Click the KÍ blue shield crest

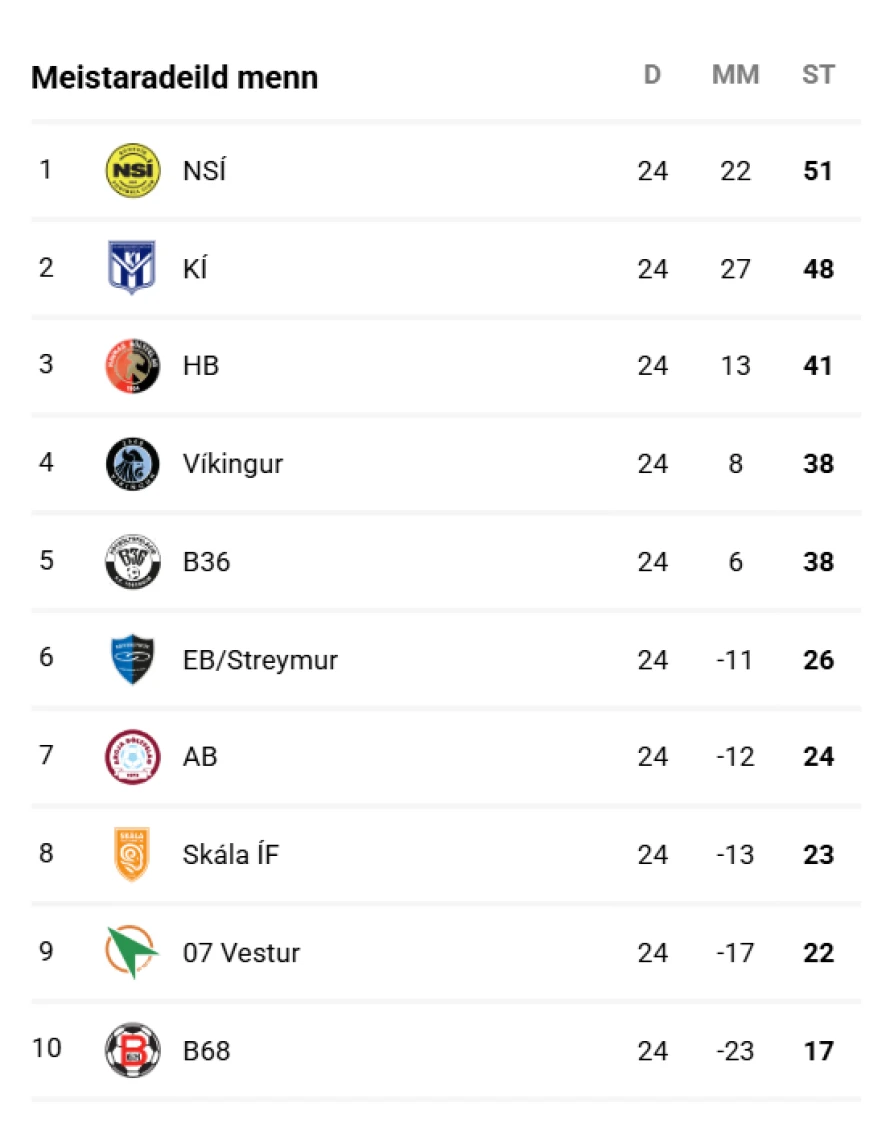click(x=132, y=267)
